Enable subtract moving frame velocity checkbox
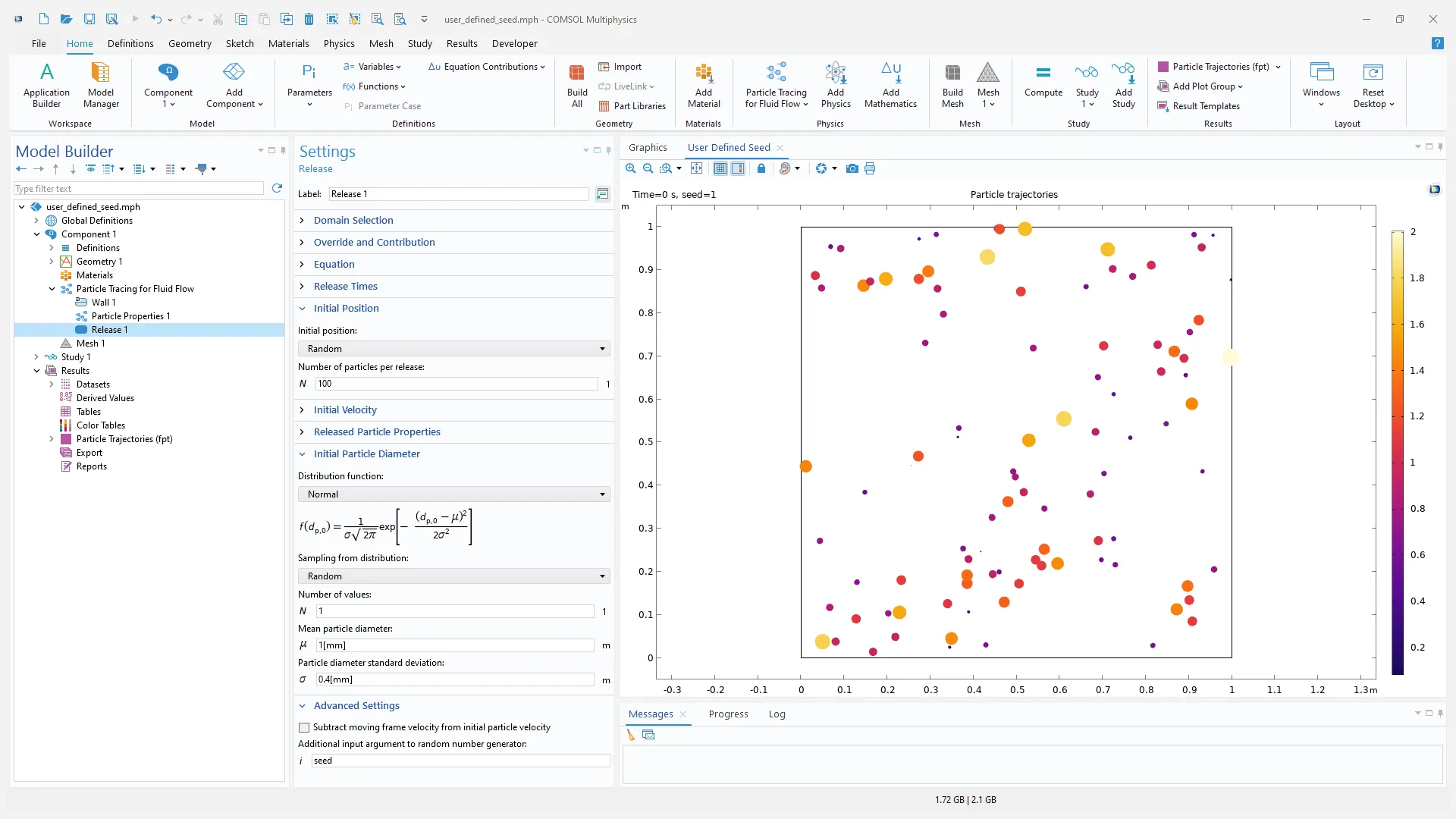The width and height of the screenshot is (1456, 819). click(x=304, y=727)
